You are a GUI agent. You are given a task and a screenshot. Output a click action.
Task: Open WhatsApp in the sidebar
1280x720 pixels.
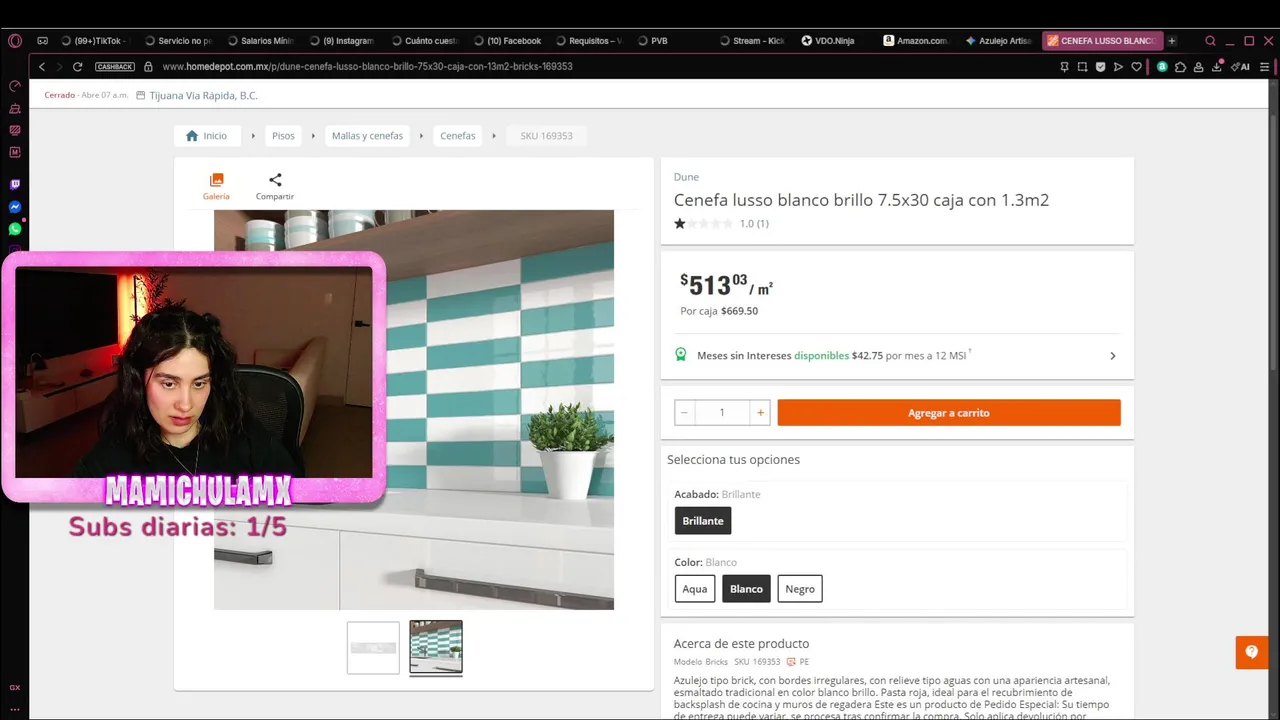[x=15, y=229]
